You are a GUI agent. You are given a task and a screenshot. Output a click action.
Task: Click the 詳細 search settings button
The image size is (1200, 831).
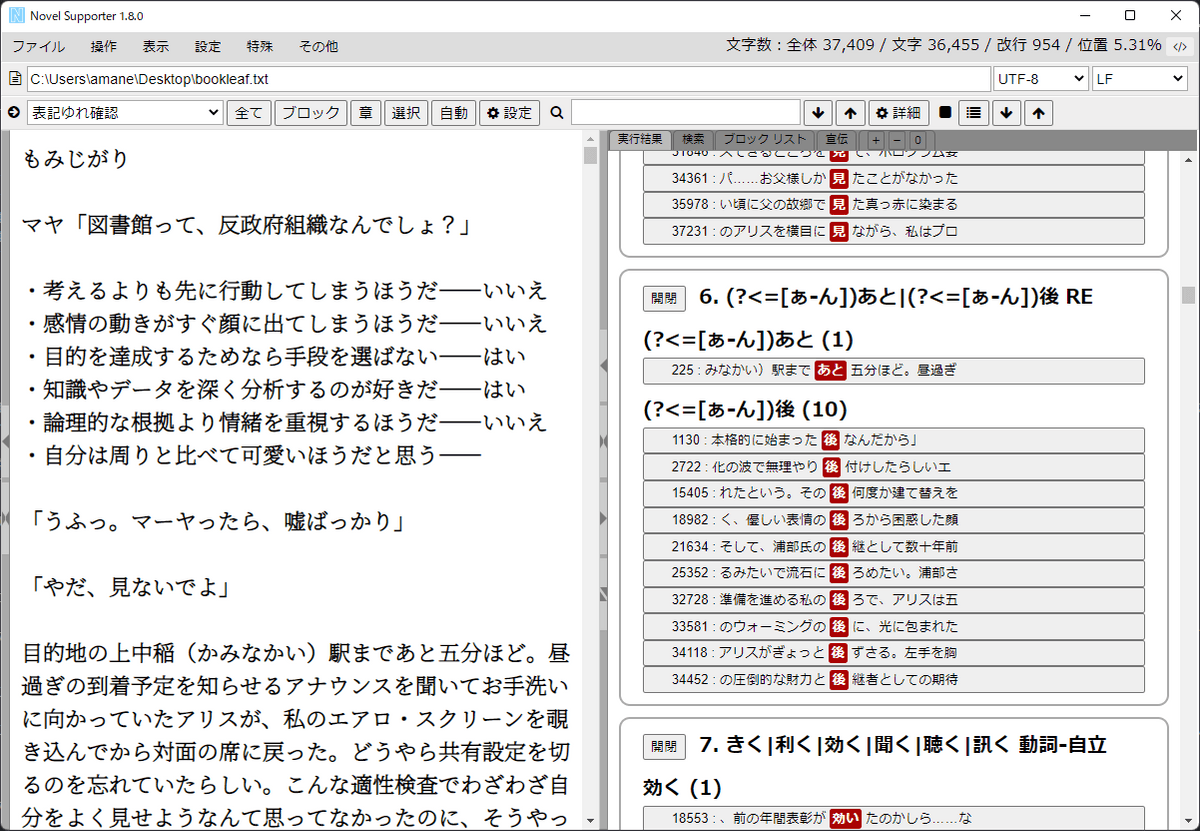(x=898, y=113)
